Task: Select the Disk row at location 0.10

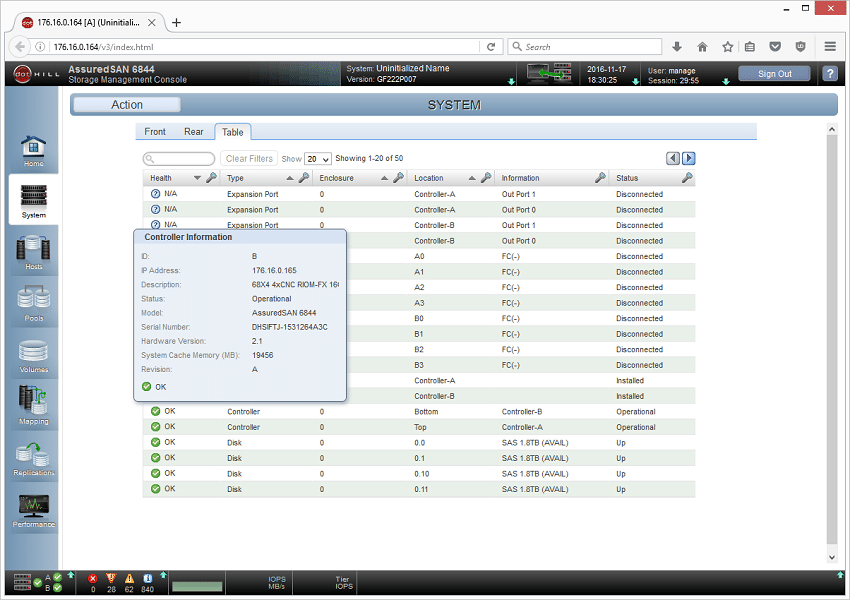Action: tap(418, 474)
